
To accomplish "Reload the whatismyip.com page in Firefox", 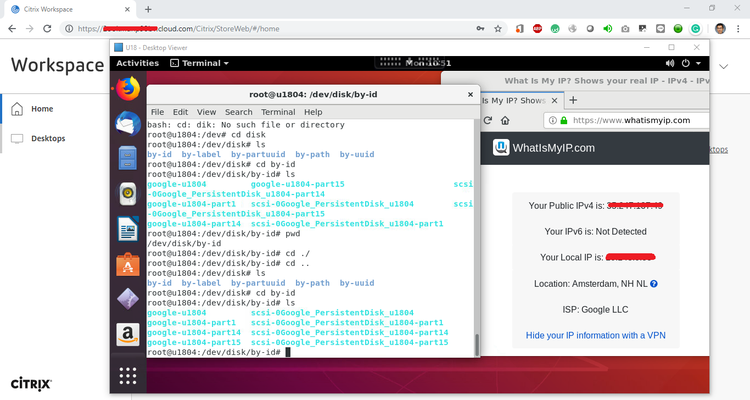I will click(487, 121).
